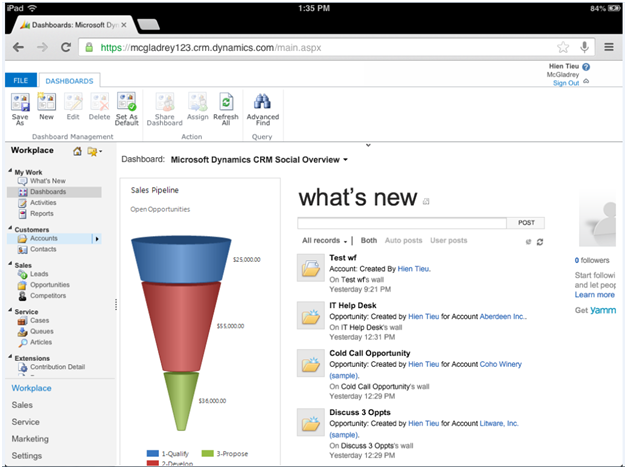Open the Aberdeen Inc. account link
This screenshot has width=627, height=469.
503,316
